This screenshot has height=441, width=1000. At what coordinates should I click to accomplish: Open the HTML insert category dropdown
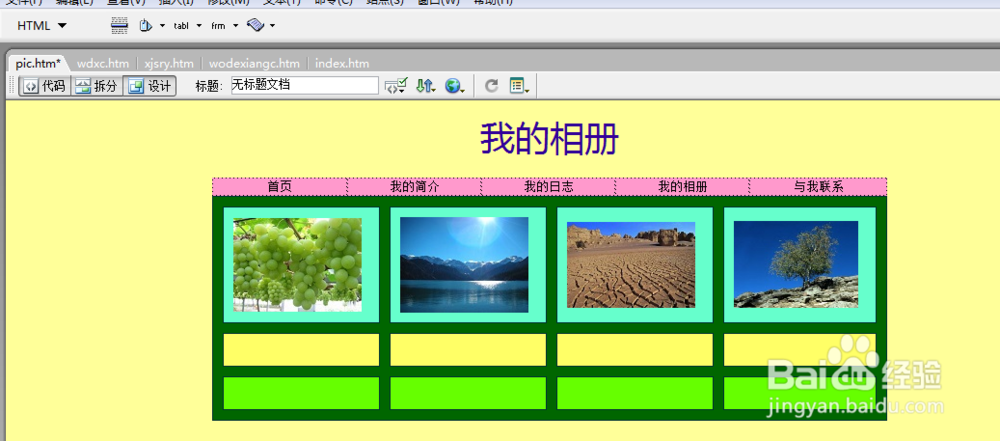pos(41,26)
